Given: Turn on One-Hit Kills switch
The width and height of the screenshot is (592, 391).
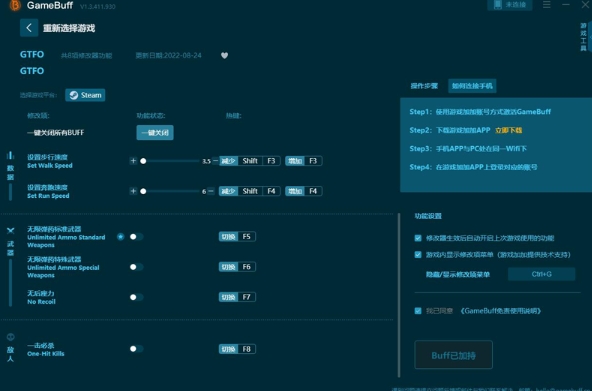Looking at the screenshot, I should (136, 349).
